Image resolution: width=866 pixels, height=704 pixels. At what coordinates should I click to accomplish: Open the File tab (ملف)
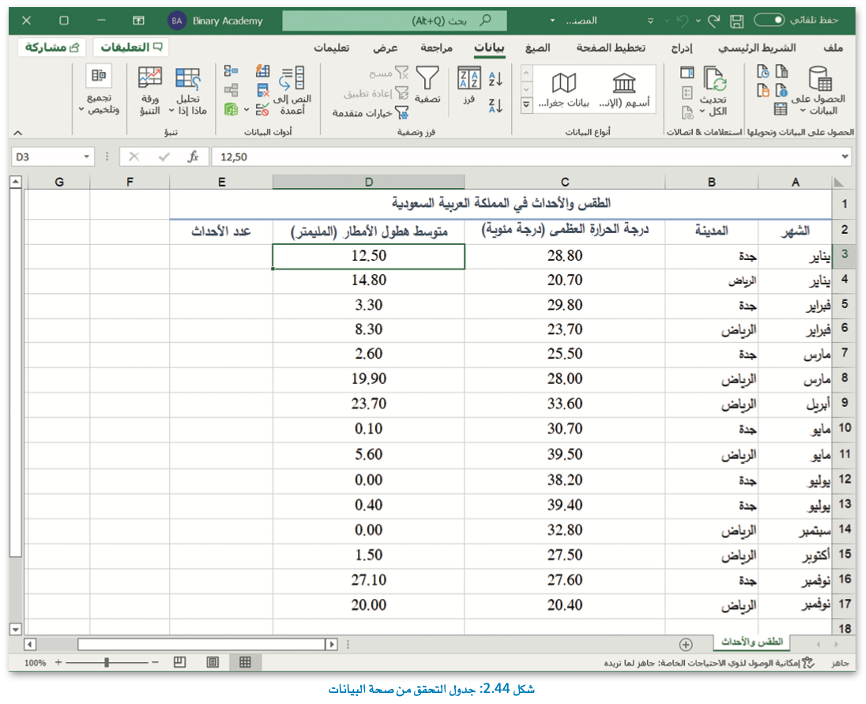click(833, 48)
